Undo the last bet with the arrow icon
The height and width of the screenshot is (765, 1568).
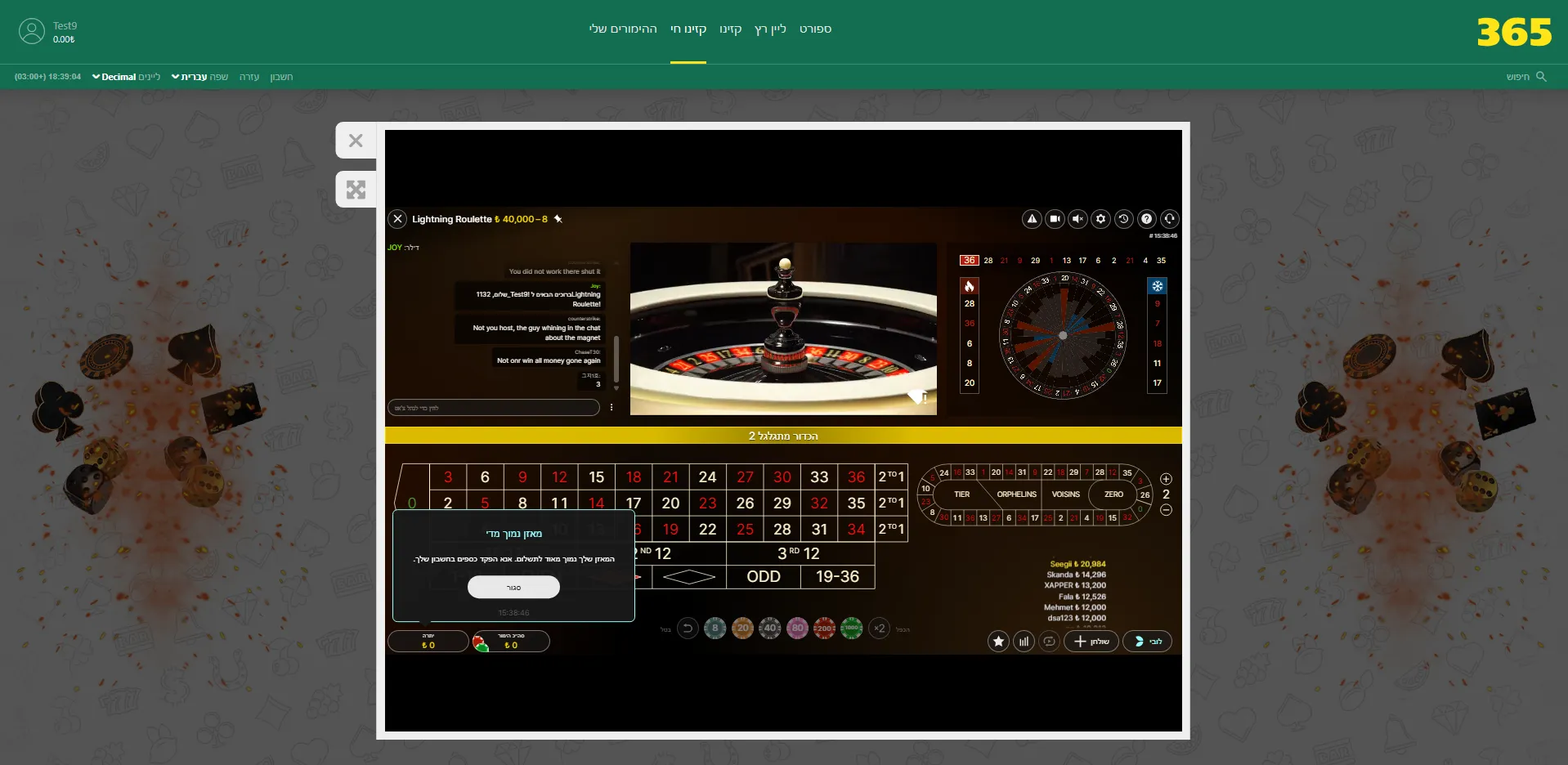click(x=687, y=629)
